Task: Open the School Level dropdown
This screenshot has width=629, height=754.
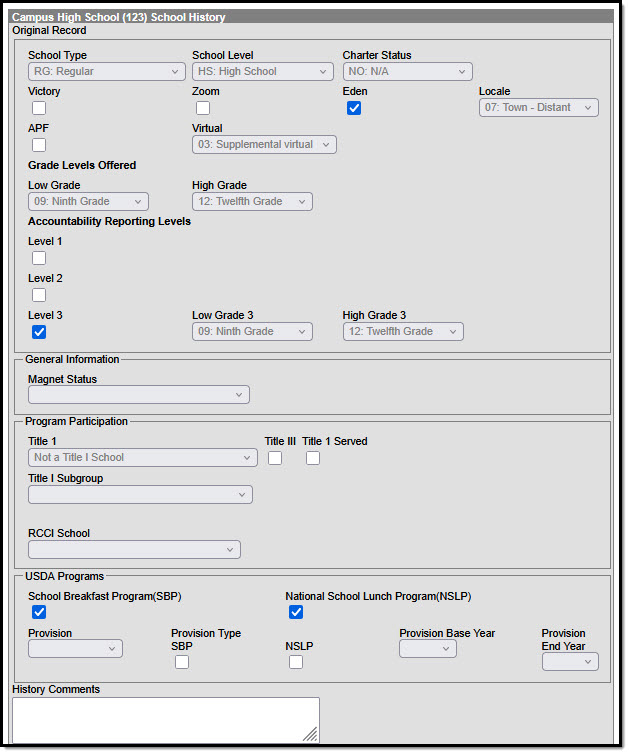Action: (x=263, y=72)
